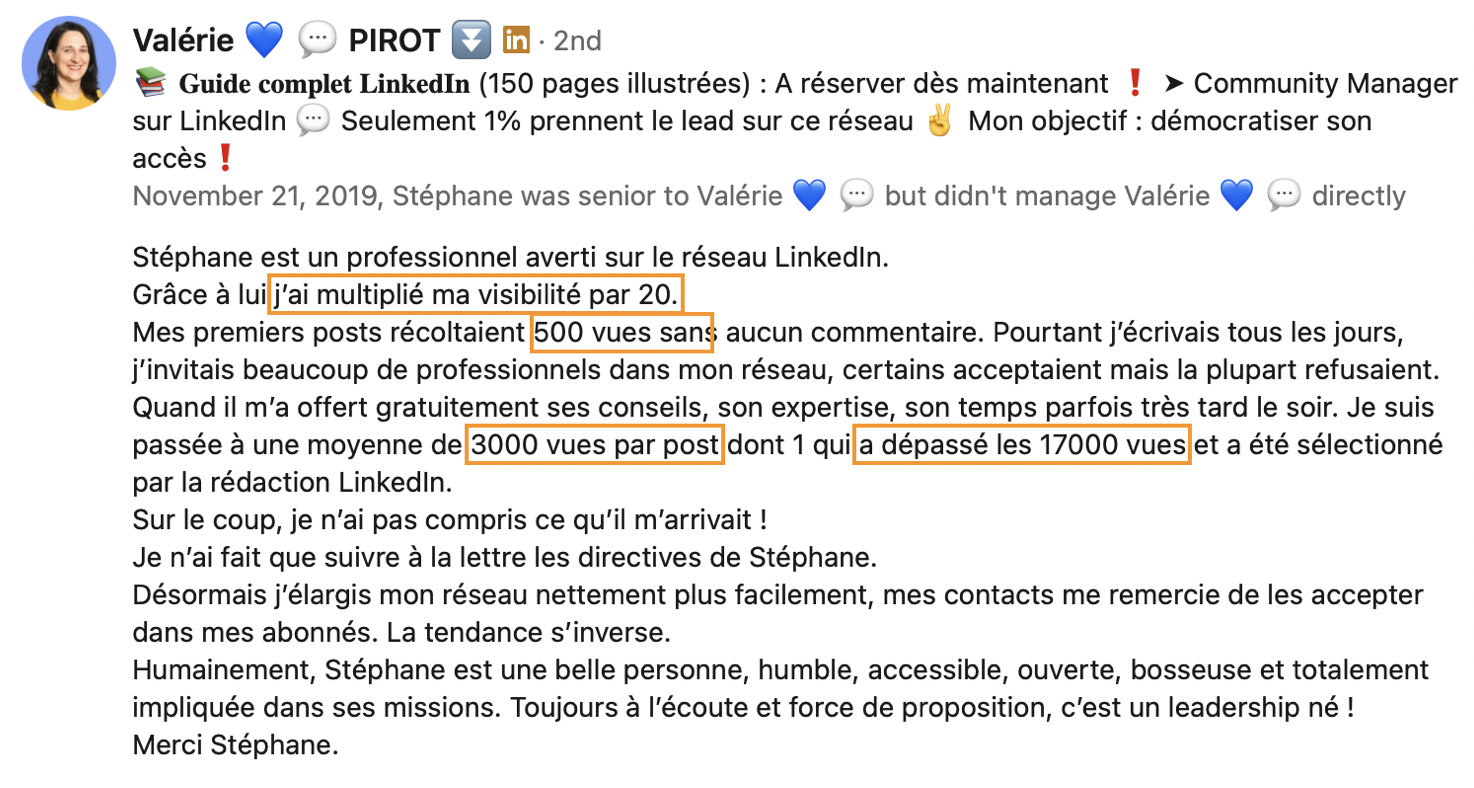This screenshot has width=1474, height=788.
Task: Click the speech bubble emoji before PIROT
Action: click(318, 40)
